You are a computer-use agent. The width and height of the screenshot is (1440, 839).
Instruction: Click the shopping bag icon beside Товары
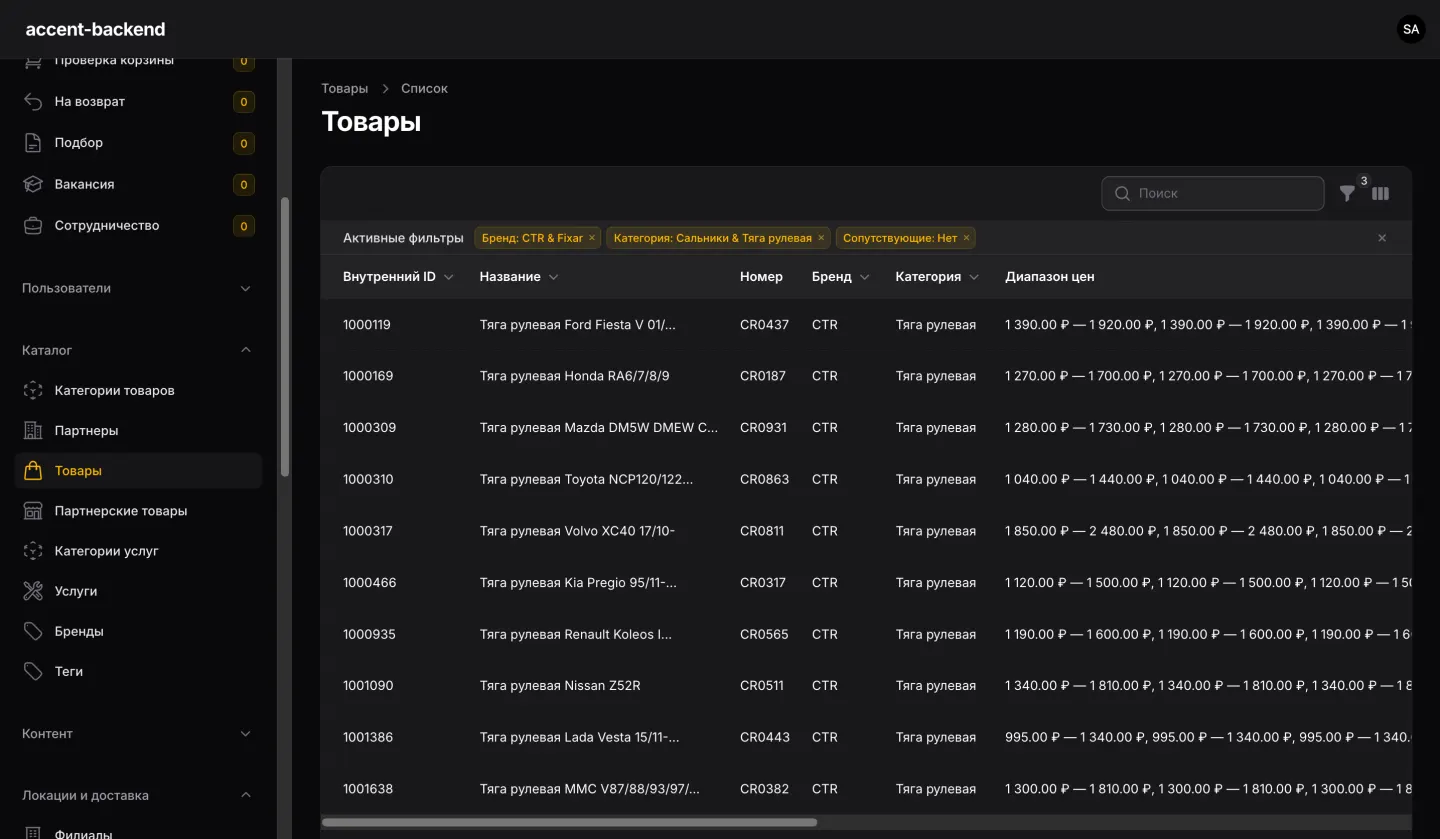(x=33, y=470)
